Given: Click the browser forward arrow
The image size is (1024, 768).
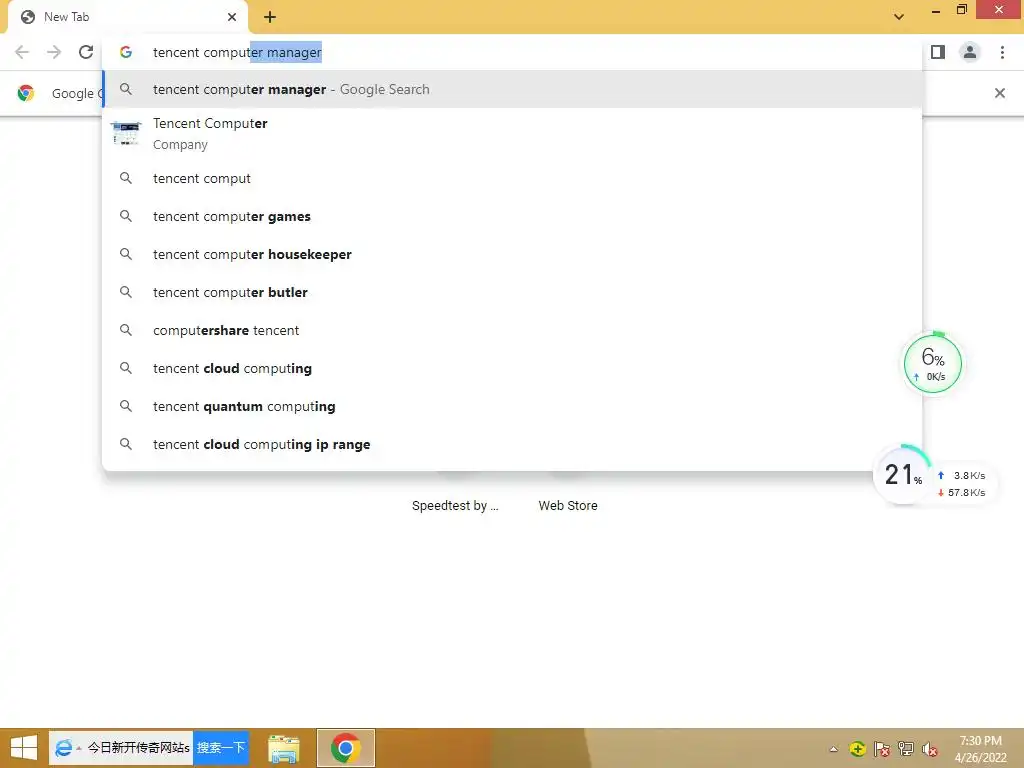Looking at the screenshot, I should tap(54, 52).
